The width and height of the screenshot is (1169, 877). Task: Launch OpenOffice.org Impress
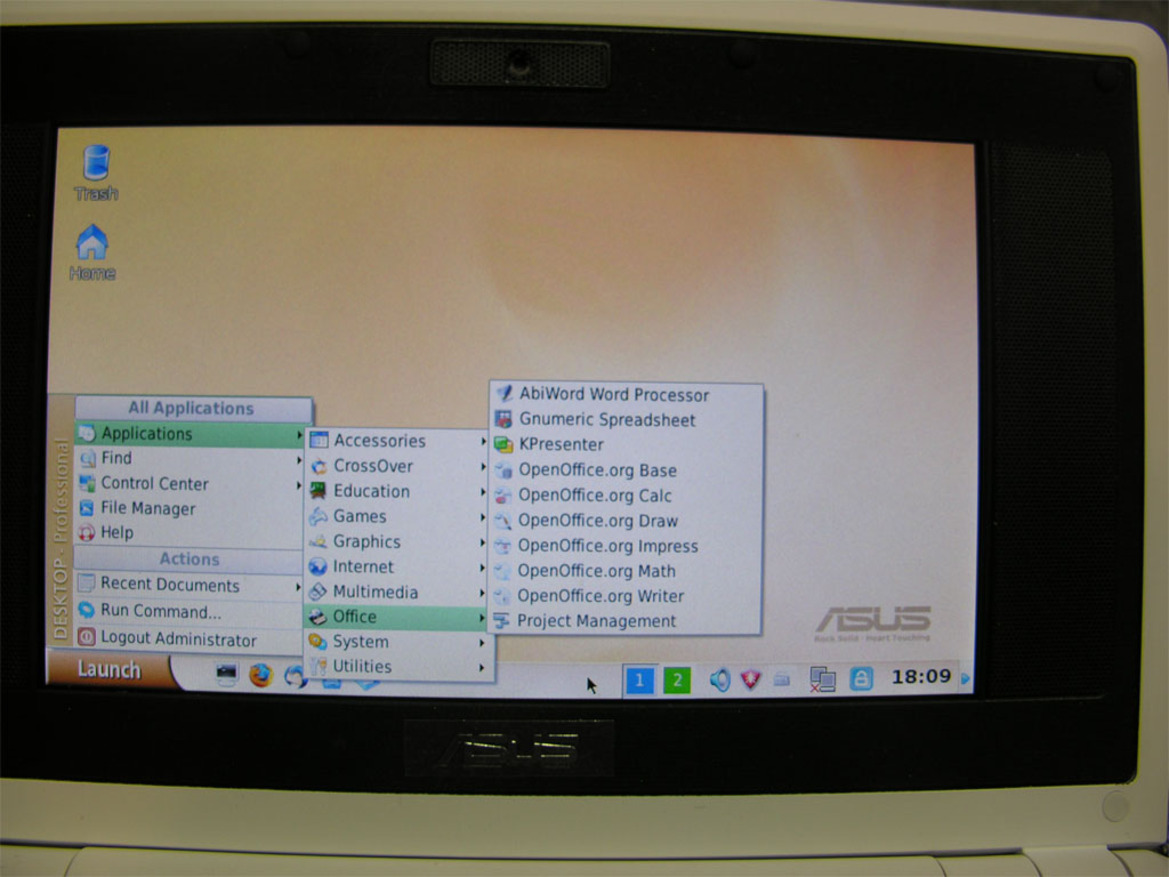point(628,546)
